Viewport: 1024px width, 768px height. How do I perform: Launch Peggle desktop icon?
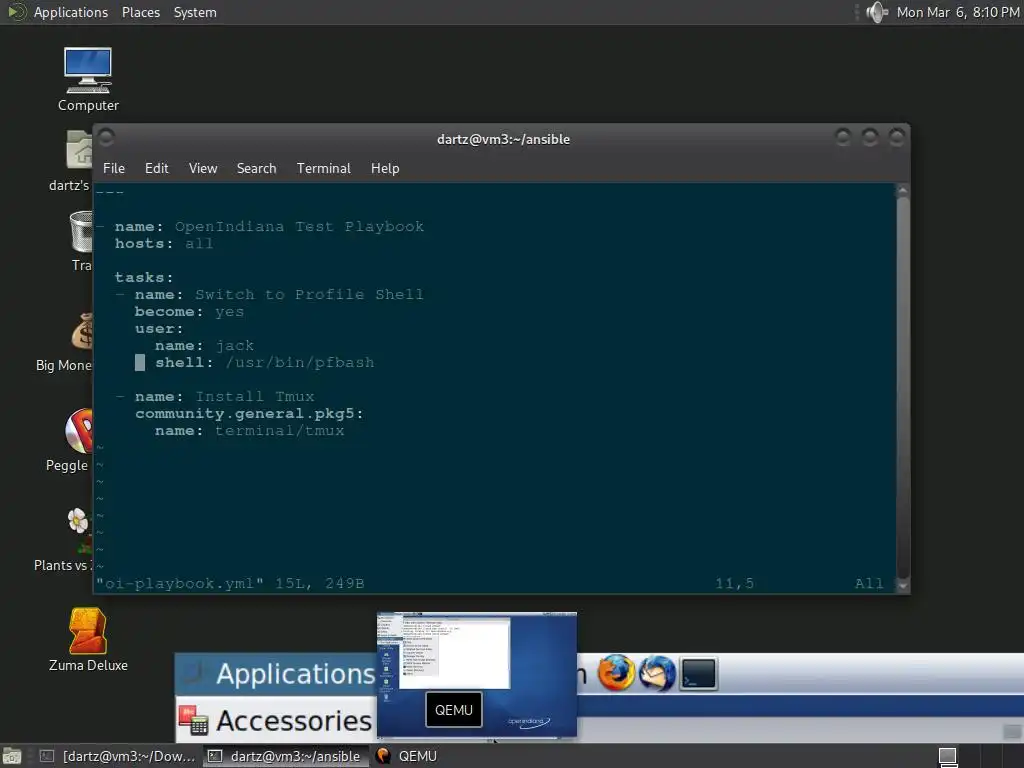click(79, 431)
